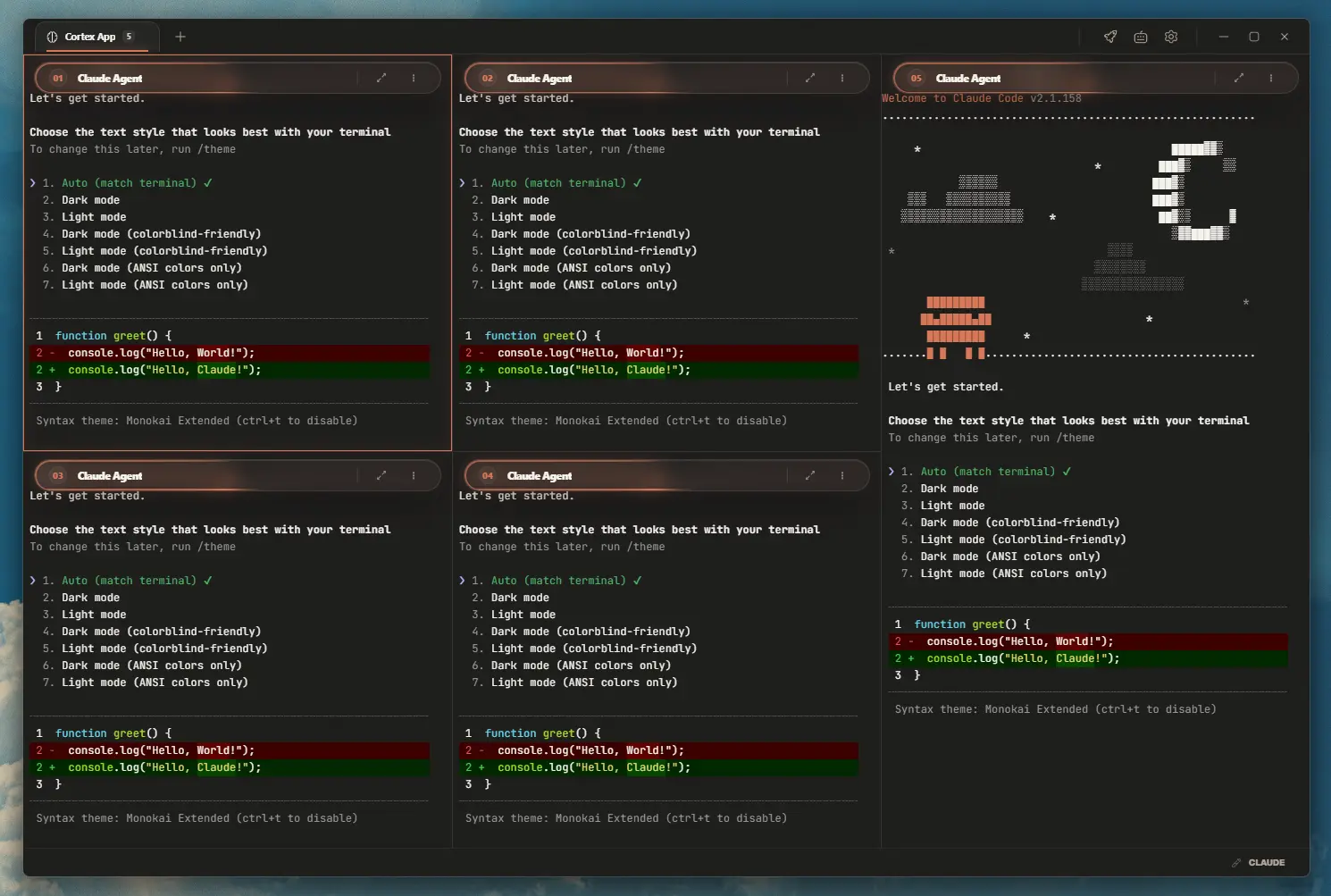The width and height of the screenshot is (1331, 896).
Task: Choose 'Auto (match terminal)' in pane 01
Action: pos(129,183)
